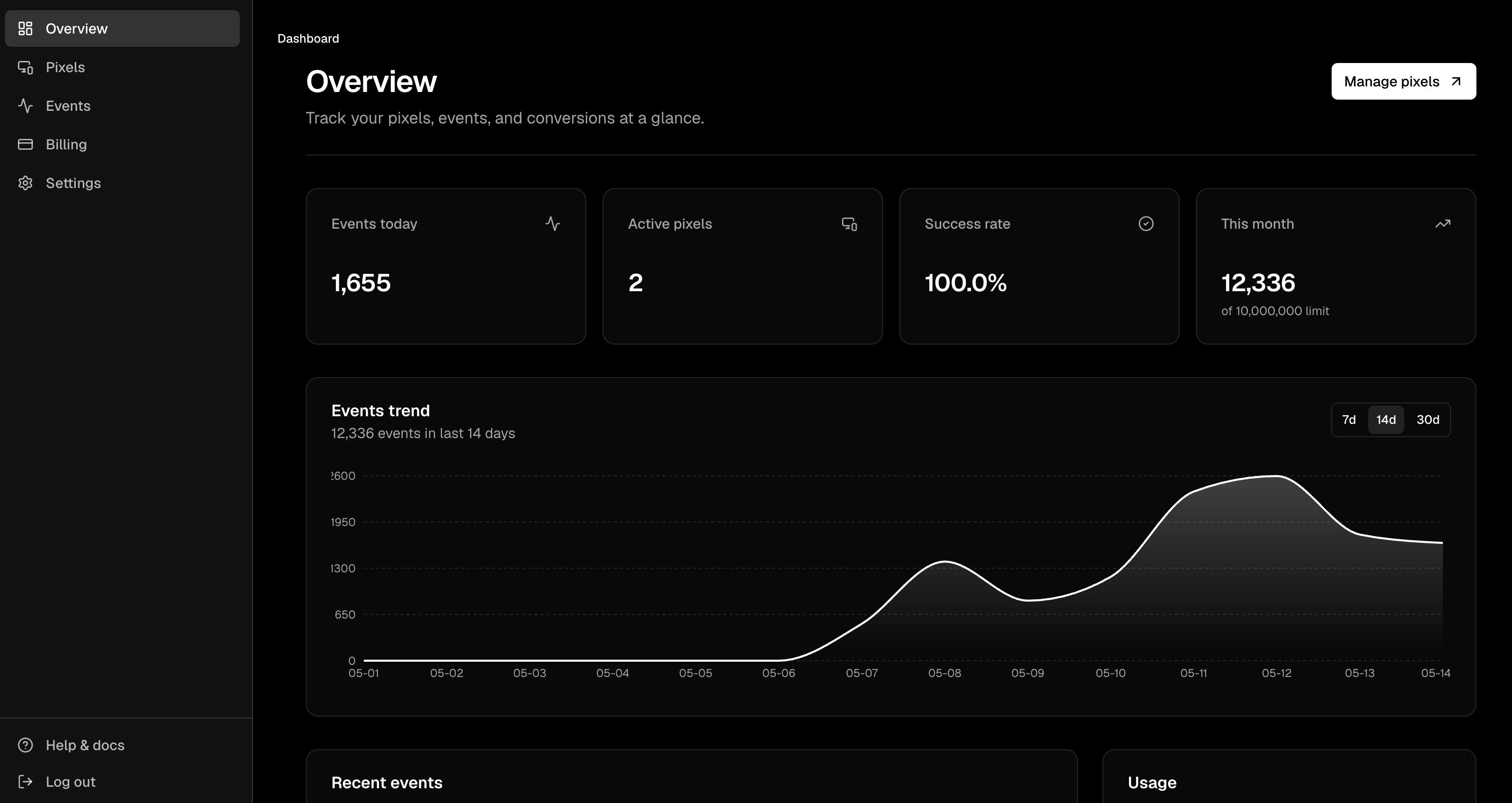Click the 1,655 events today value

[x=361, y=283]
